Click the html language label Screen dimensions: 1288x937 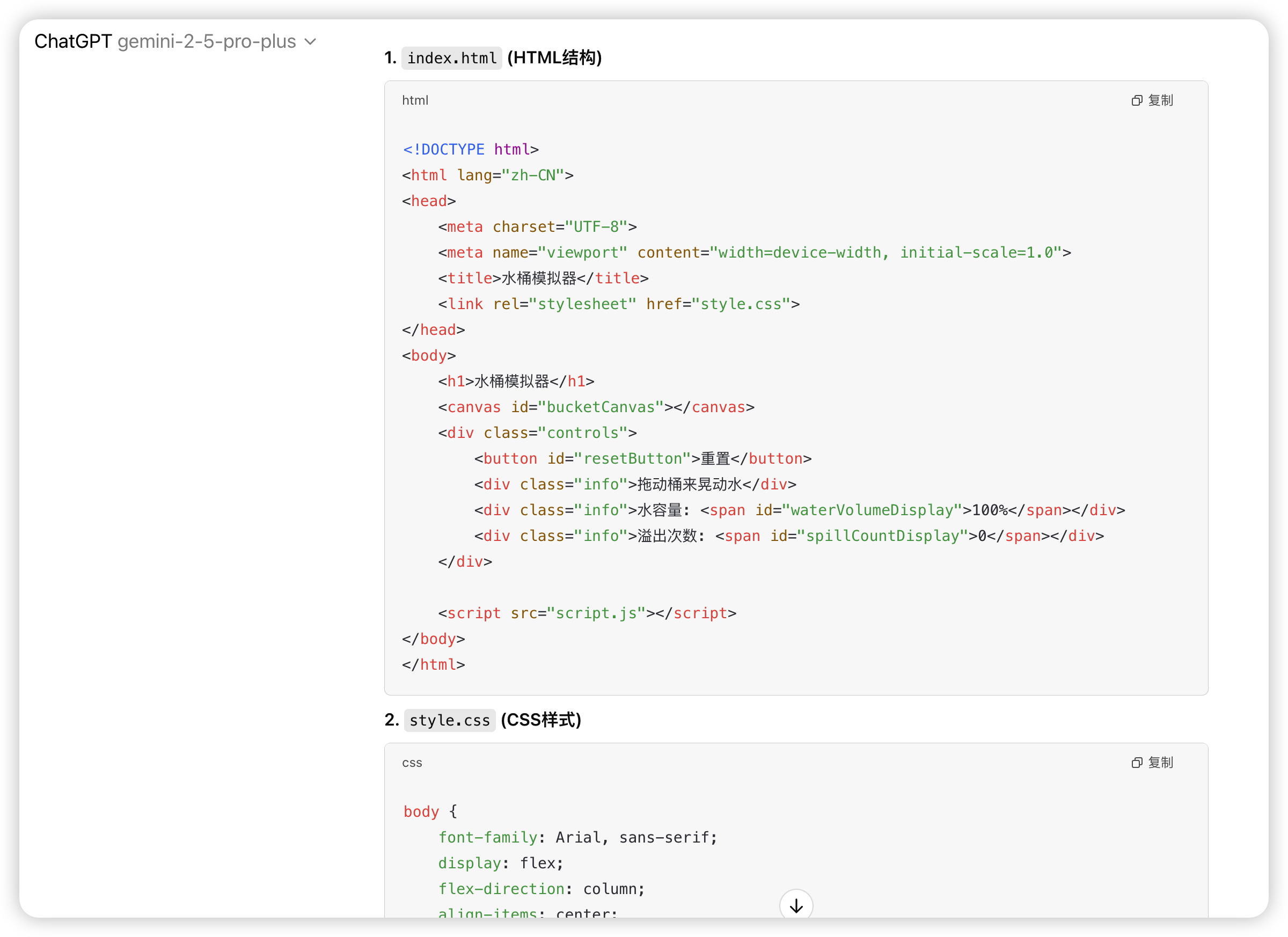point(414,100)
